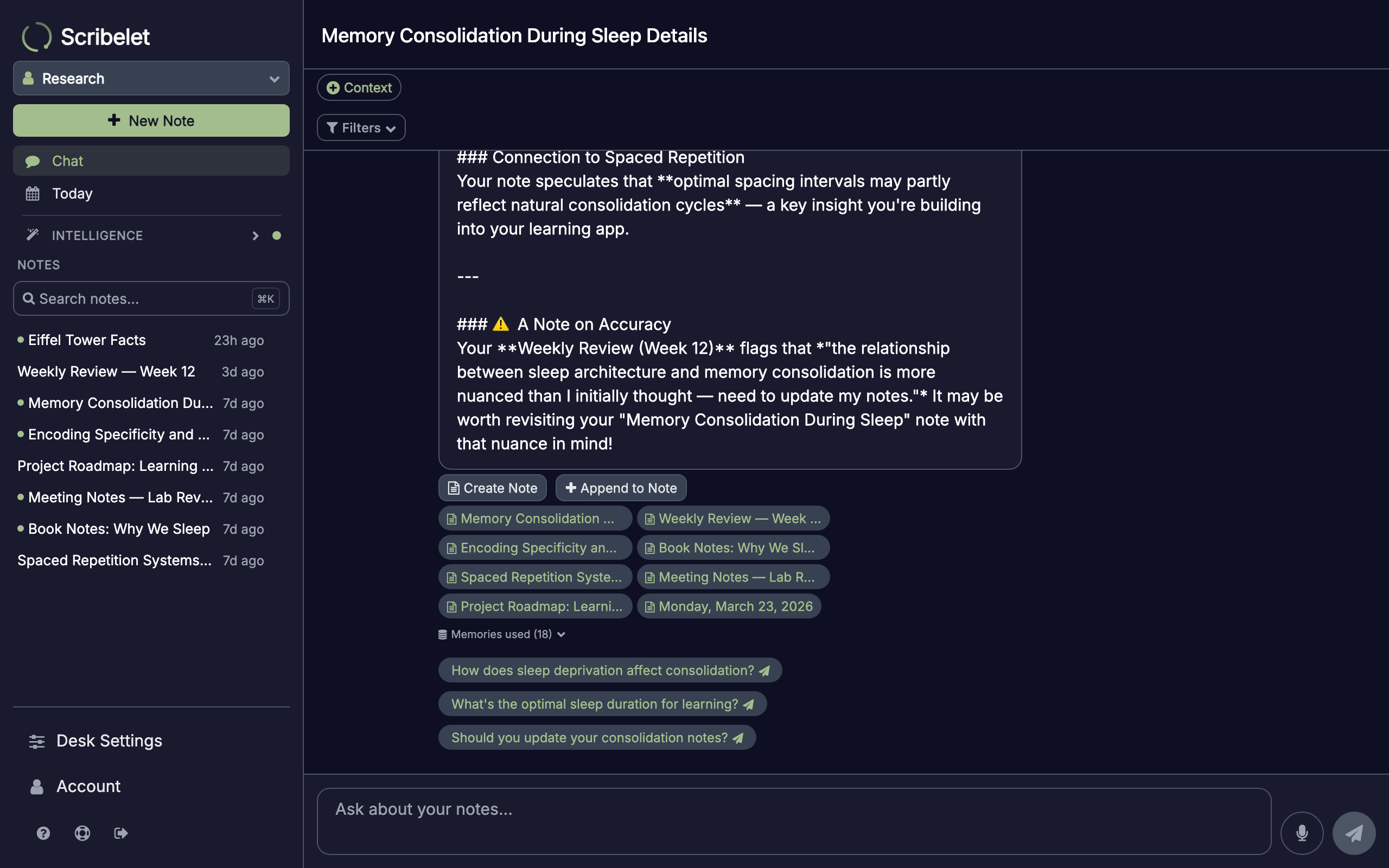
Task: Expand the Intelligence section chevron
Action: coord(256,235)
